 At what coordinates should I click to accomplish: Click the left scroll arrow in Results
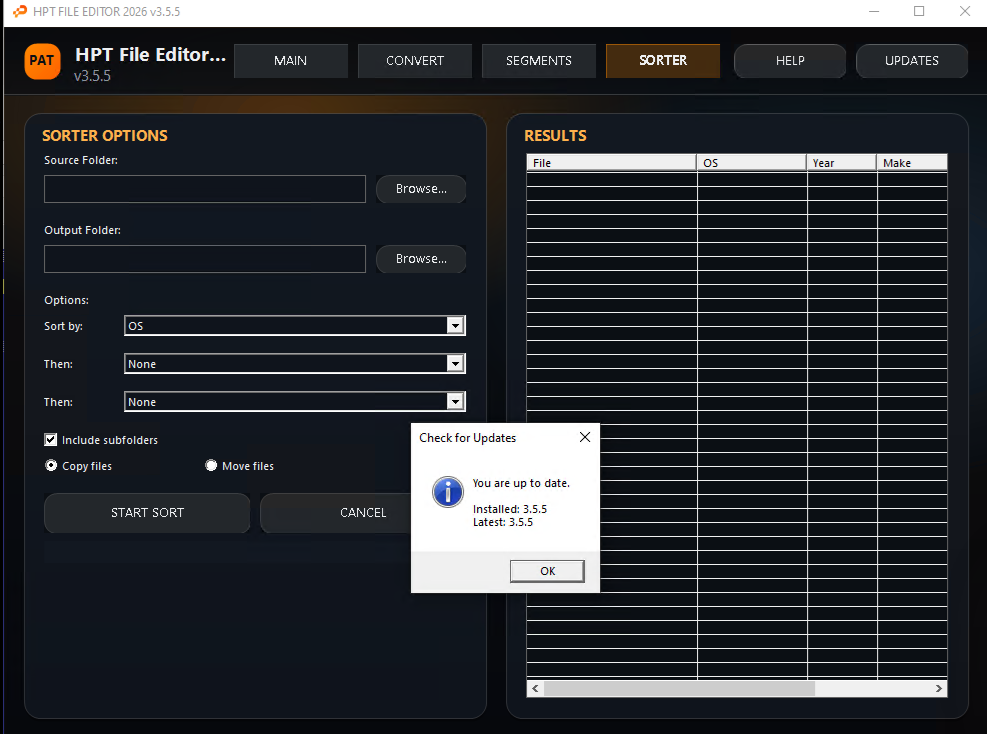pyautogui.click(x=535, y=689)
